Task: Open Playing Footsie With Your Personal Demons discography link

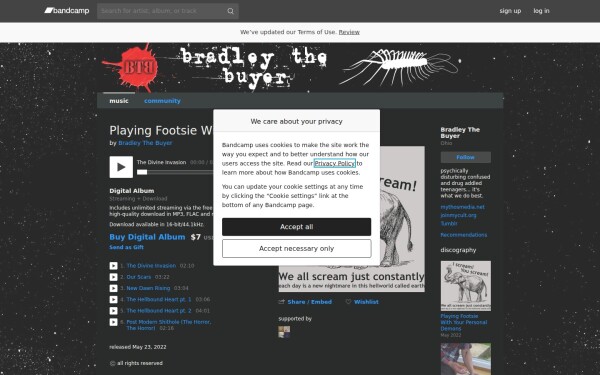Action: (464, 323)
